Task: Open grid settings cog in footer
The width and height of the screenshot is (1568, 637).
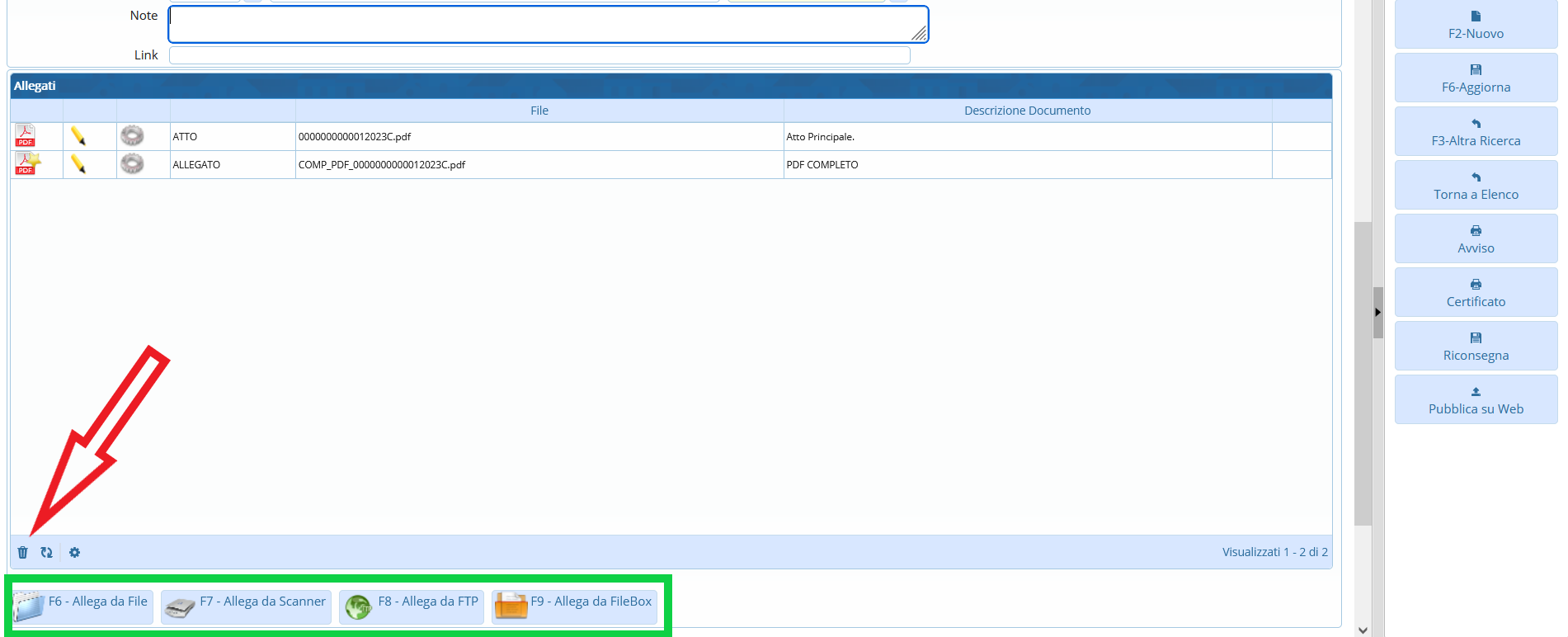Action: point(75,553)
